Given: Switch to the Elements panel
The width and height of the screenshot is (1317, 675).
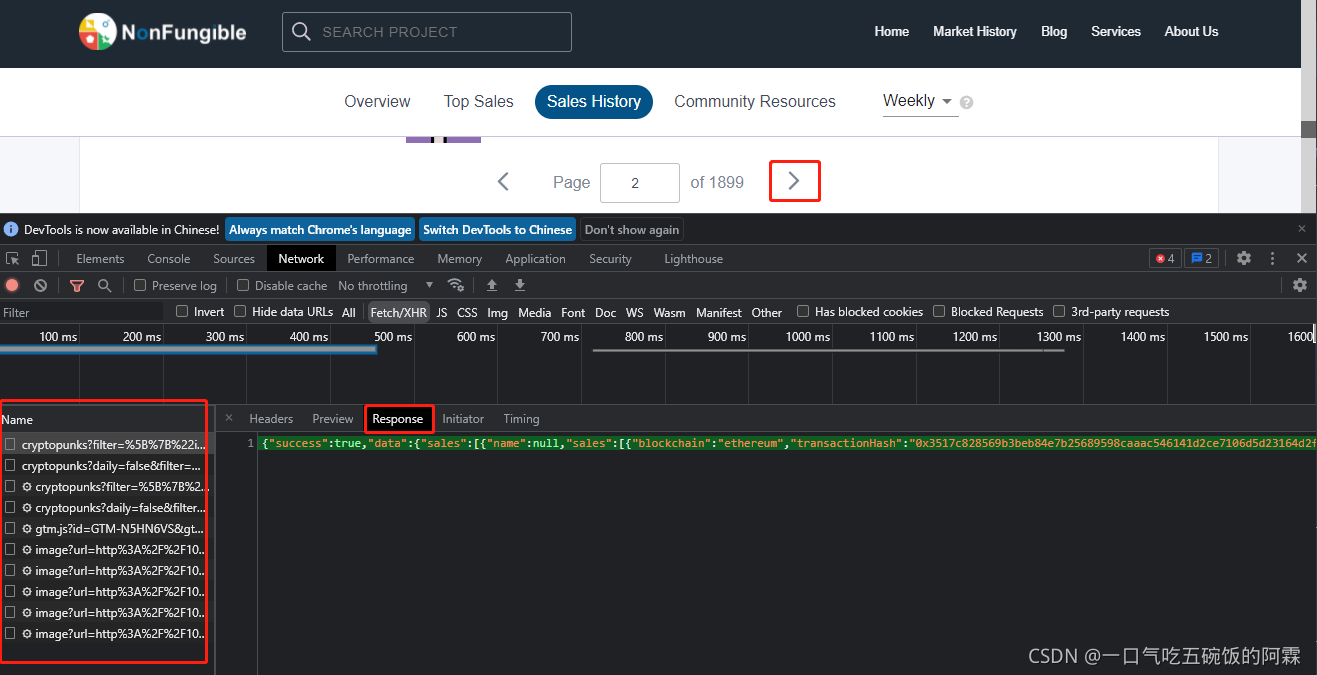Looking at the screenshot, I should [100, 258].
